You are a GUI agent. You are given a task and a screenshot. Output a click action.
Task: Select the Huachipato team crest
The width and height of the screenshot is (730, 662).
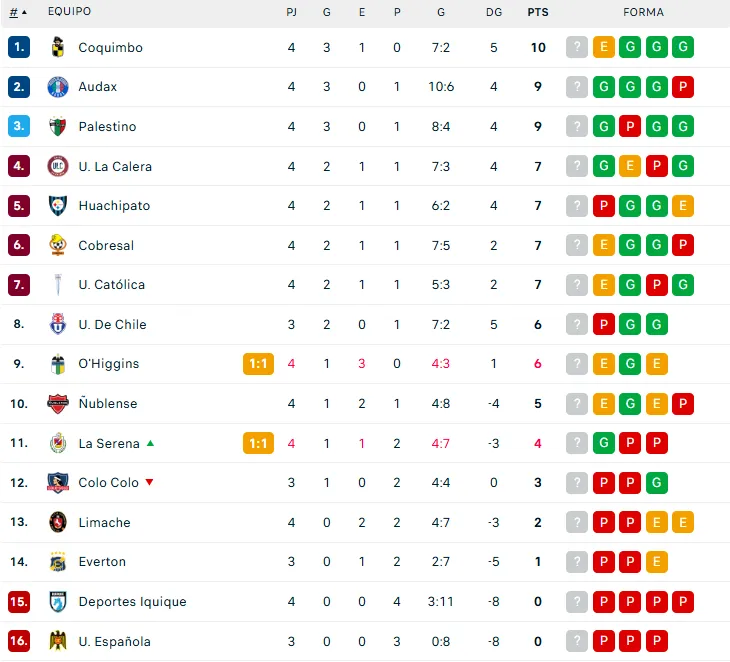click(x=57, y=206)
